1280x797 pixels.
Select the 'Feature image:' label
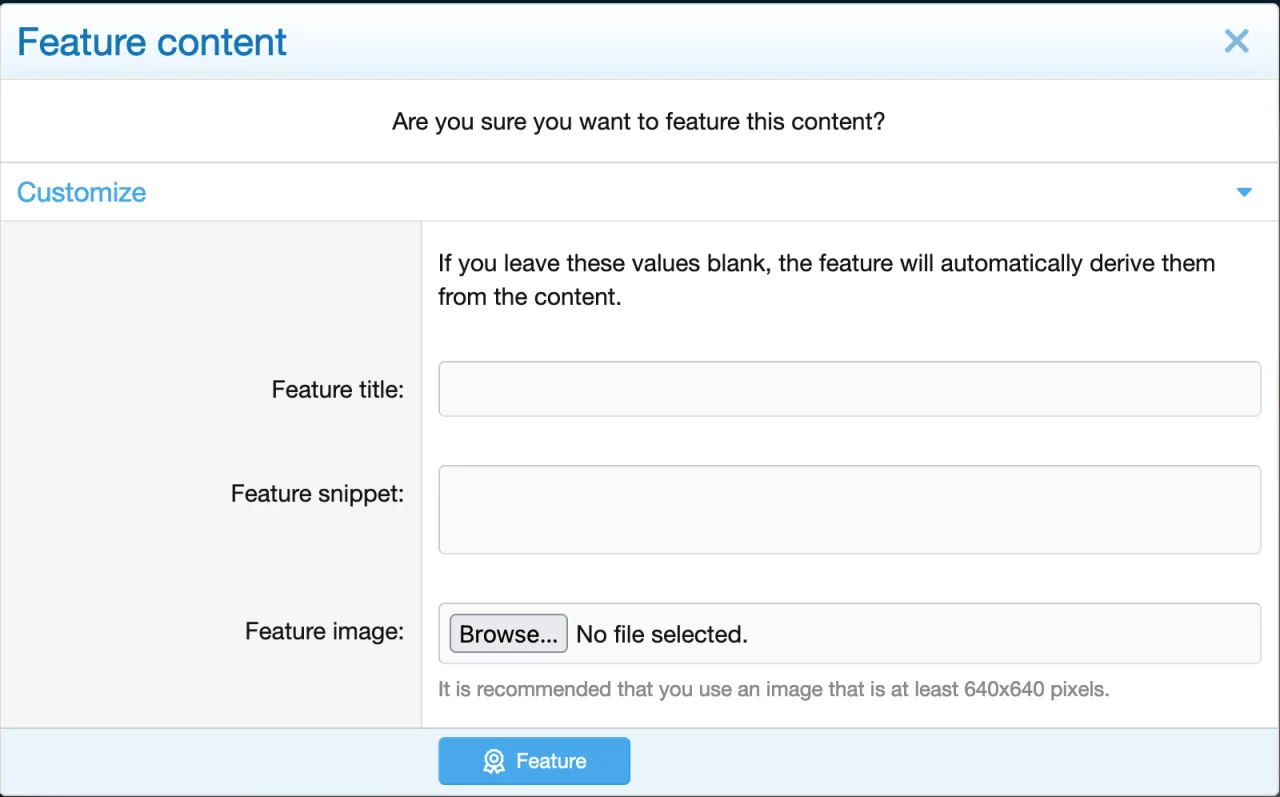coord(324,631)
